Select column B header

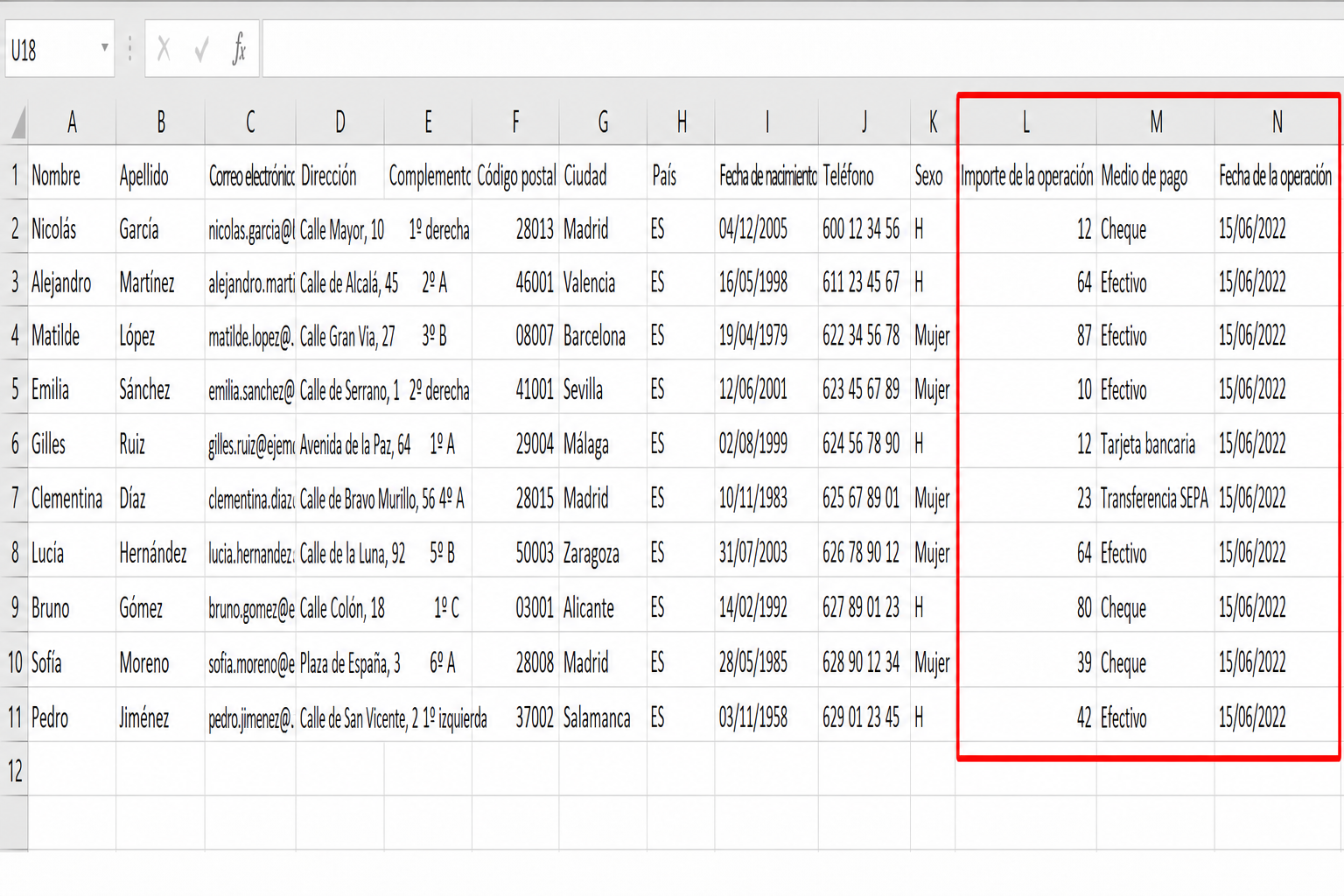point(160,122)
